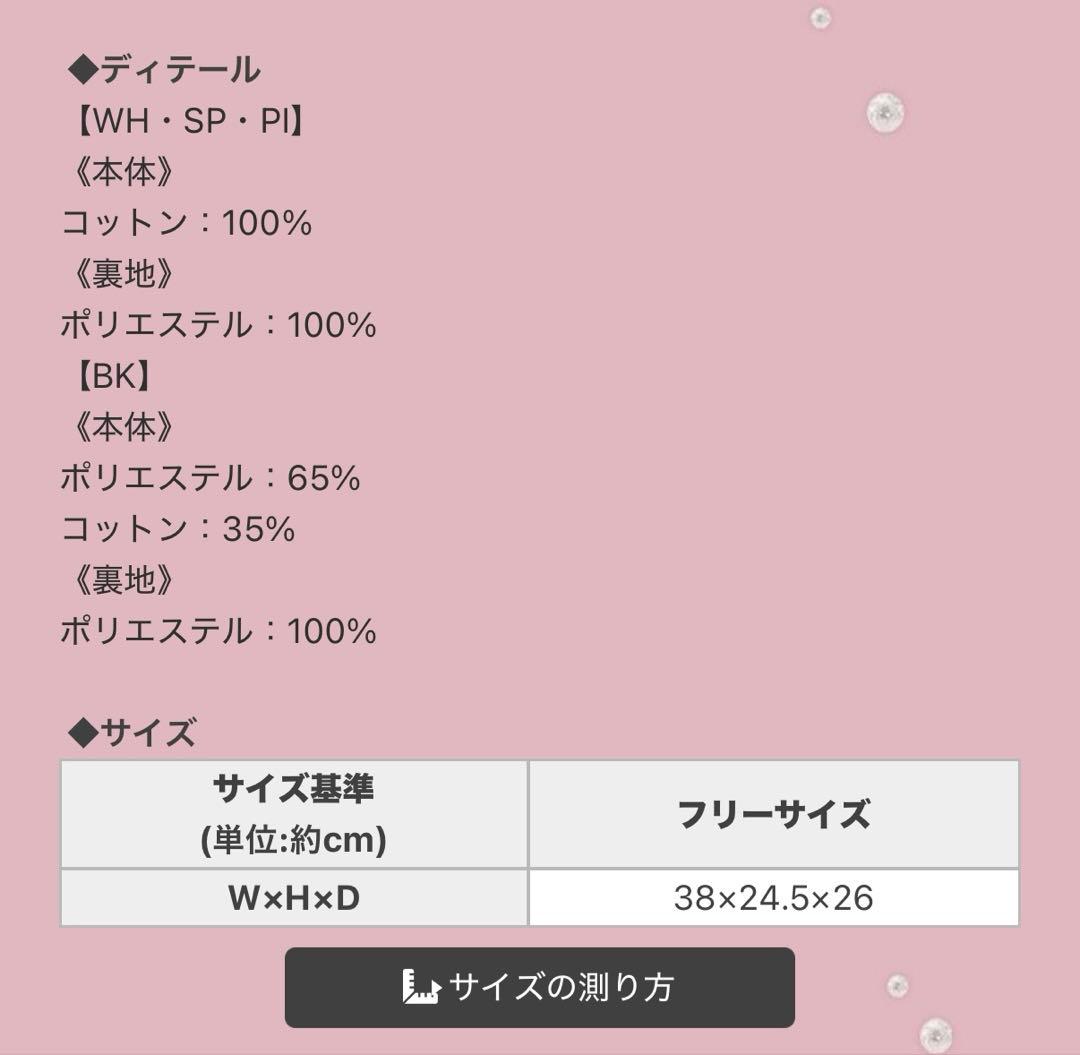This screenshot has height=1055, width=1080.
Task: Click the sparkle decoration near top right
Action: pos(884,112)
